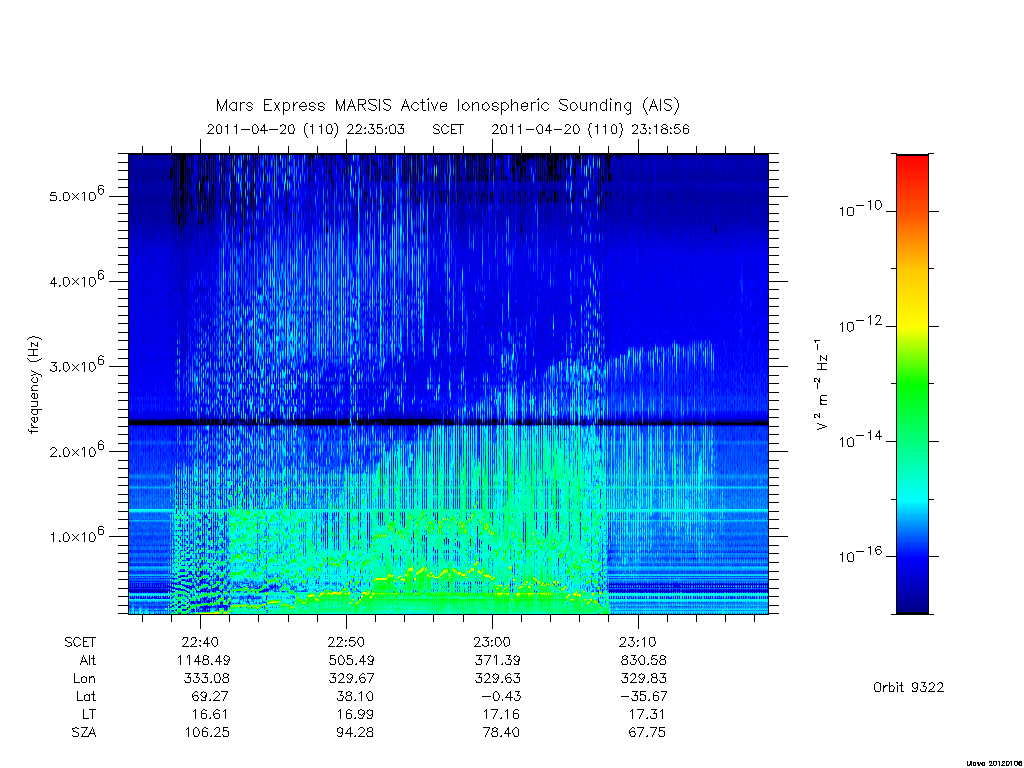Viewport: 1024px width, 768px height.
Task: Click the colorbar '10^-16' tick label
Action: pyautogui.click(x=860, y=555)
